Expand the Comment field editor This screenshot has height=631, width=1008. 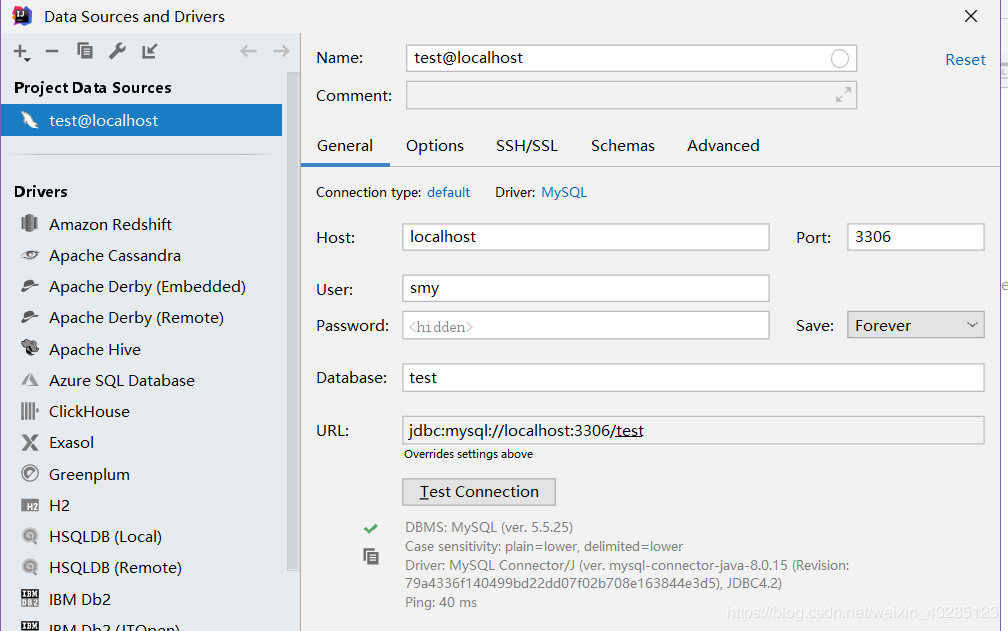[843, 94]
